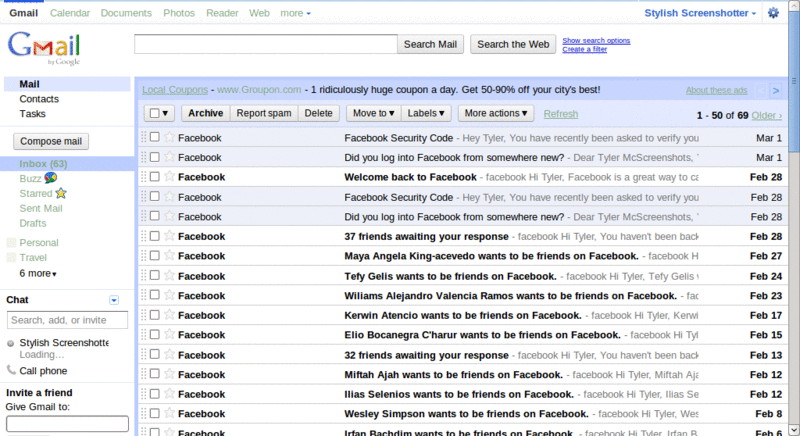
Task: Star the Wiliams Alejandro Valencia Ramos email
Action: (169, 295)
